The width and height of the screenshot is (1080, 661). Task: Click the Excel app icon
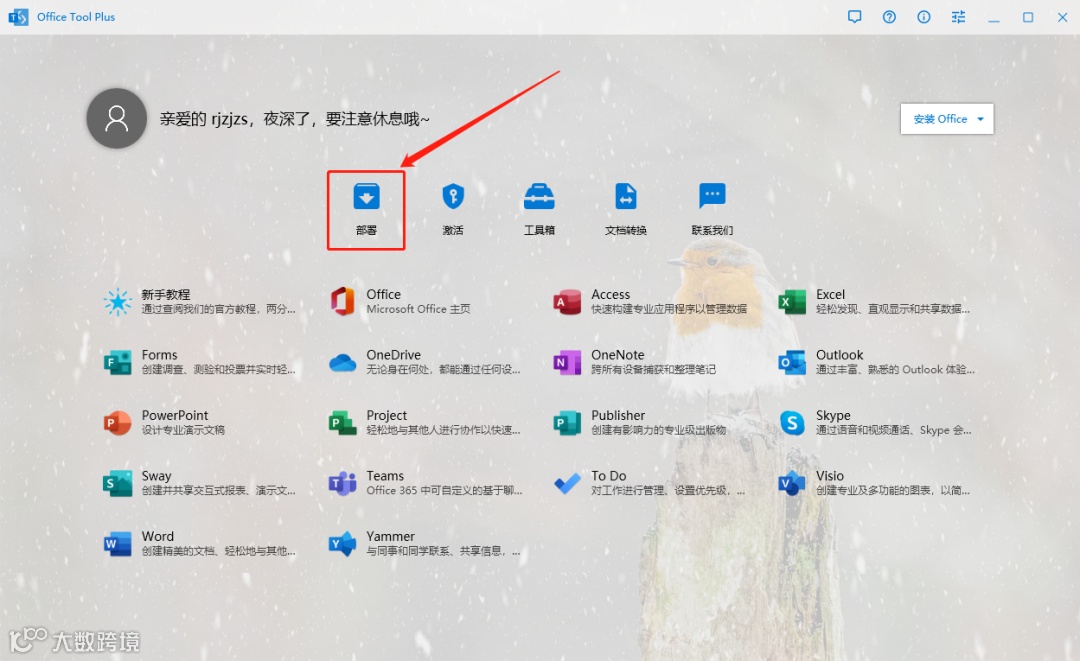[x=792, y=302]
